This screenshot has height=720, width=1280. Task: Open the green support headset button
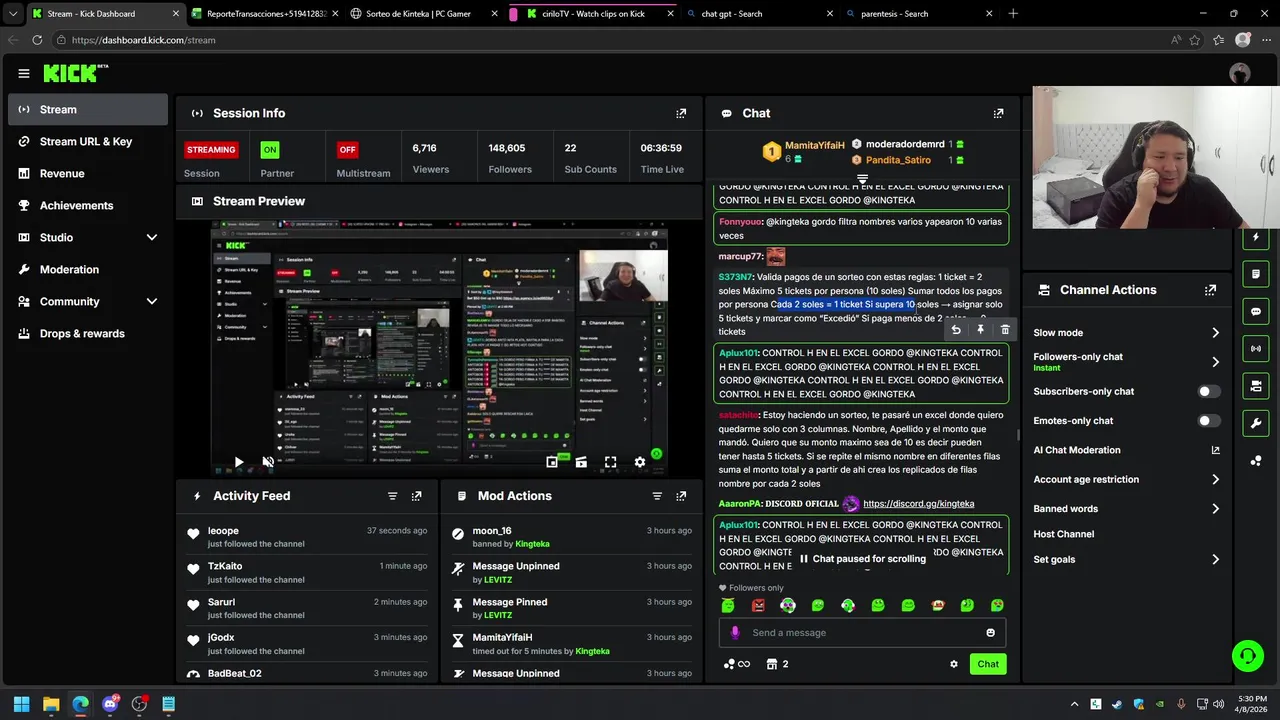1247,656
